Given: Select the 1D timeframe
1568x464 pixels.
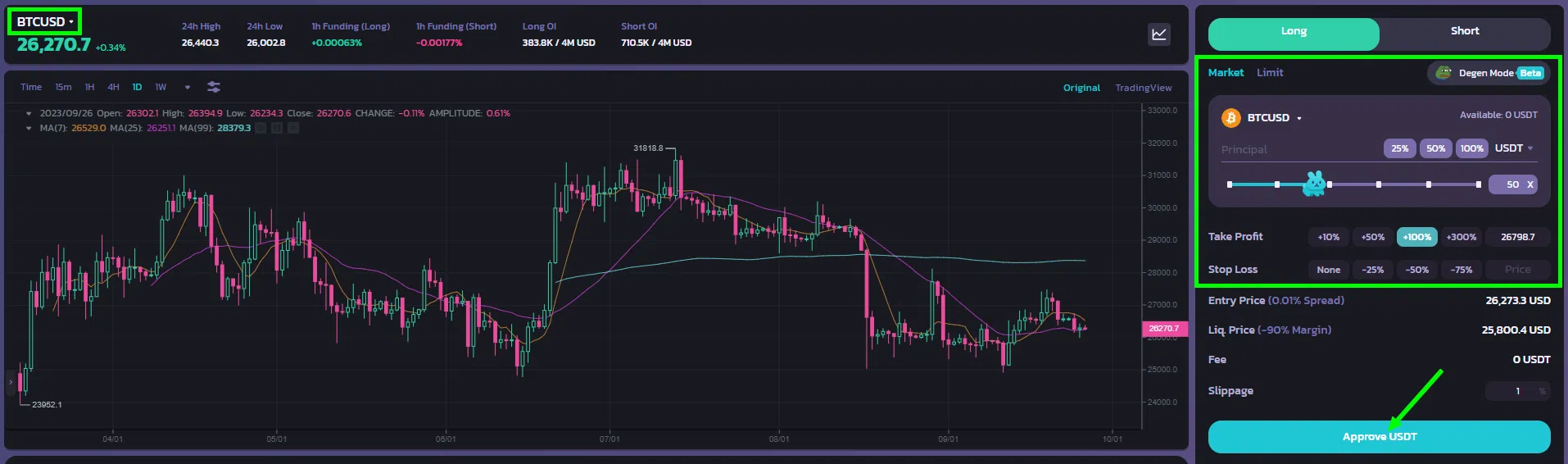Looking at the screenshot, I should 137,87.
